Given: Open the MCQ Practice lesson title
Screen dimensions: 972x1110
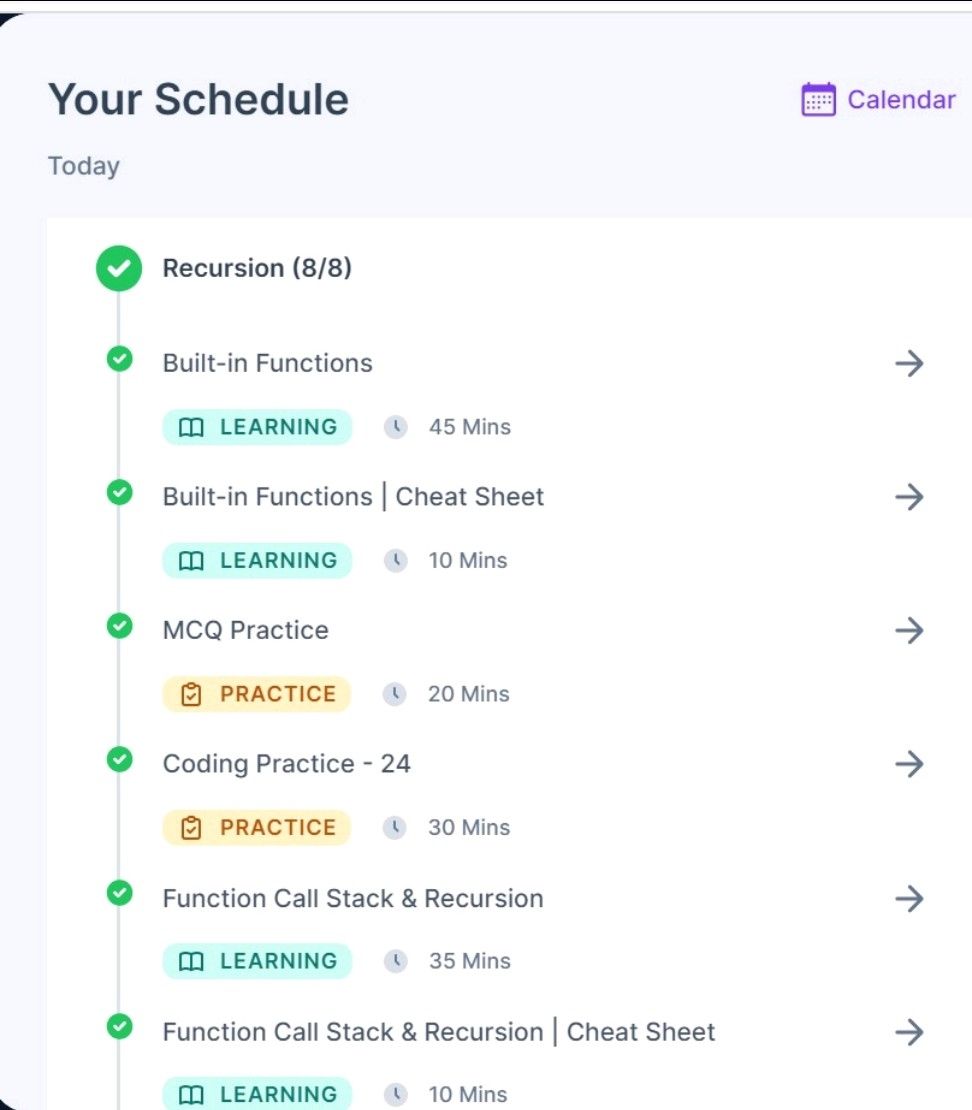Looking at the screenshot, I should coord(246,630).
